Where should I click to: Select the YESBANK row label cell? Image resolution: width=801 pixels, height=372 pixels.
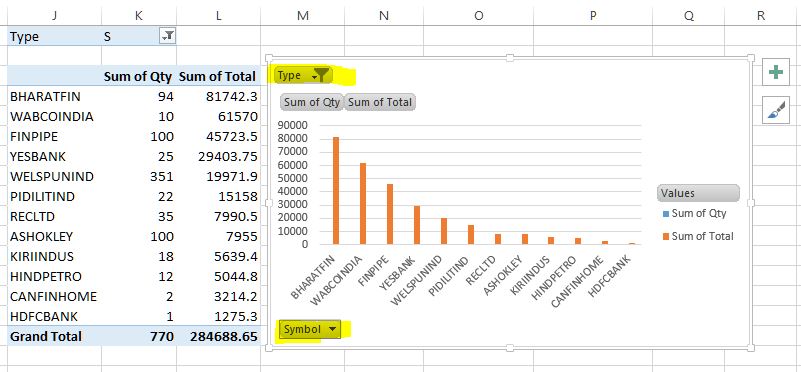[x=55, y=156]
